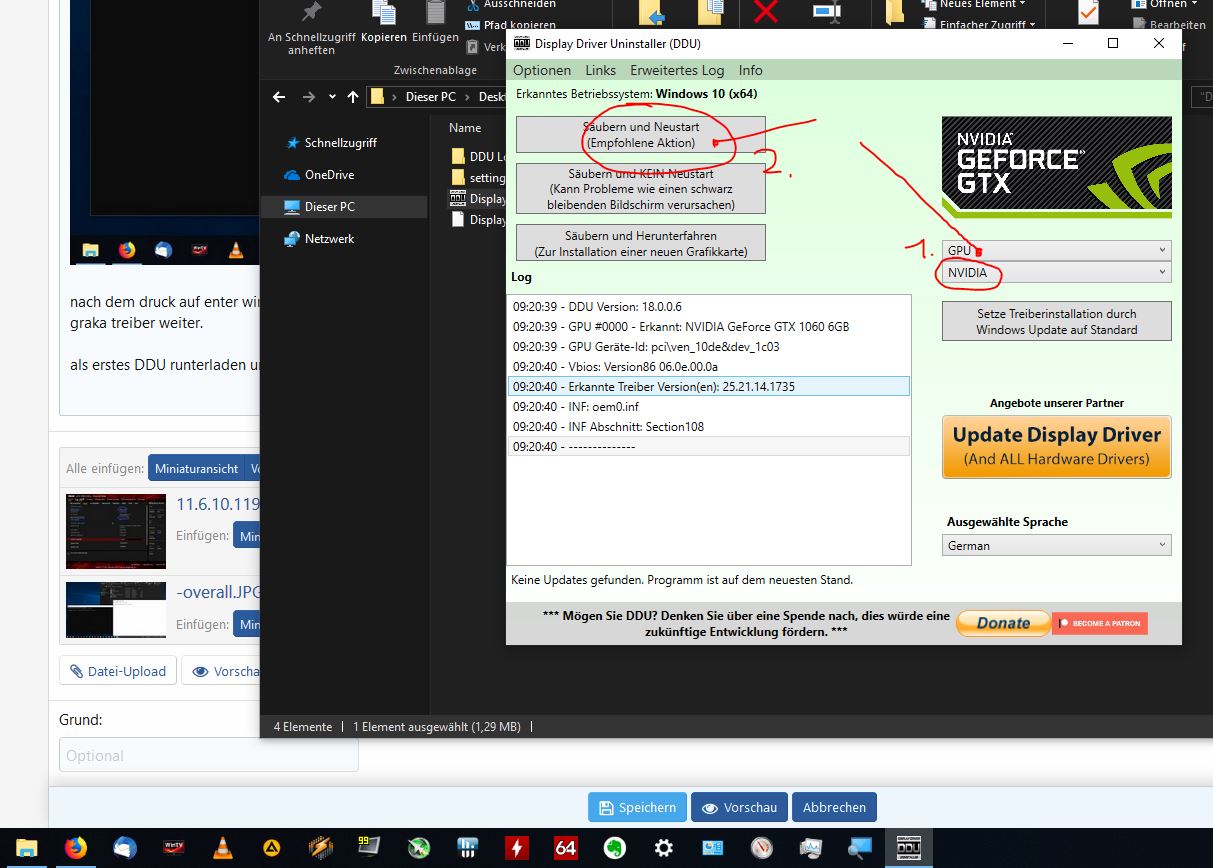Click the DDU icon in the taskbar
This screenshot has height=868, width=1213.
(x=908, y=848)
